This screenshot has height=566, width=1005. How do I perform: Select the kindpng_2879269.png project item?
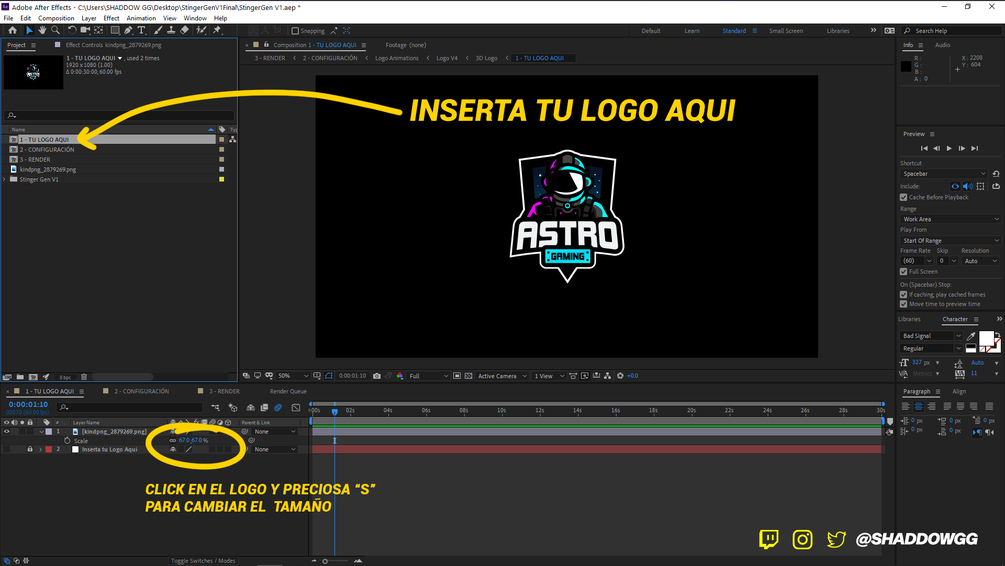(x=47, y=169)
